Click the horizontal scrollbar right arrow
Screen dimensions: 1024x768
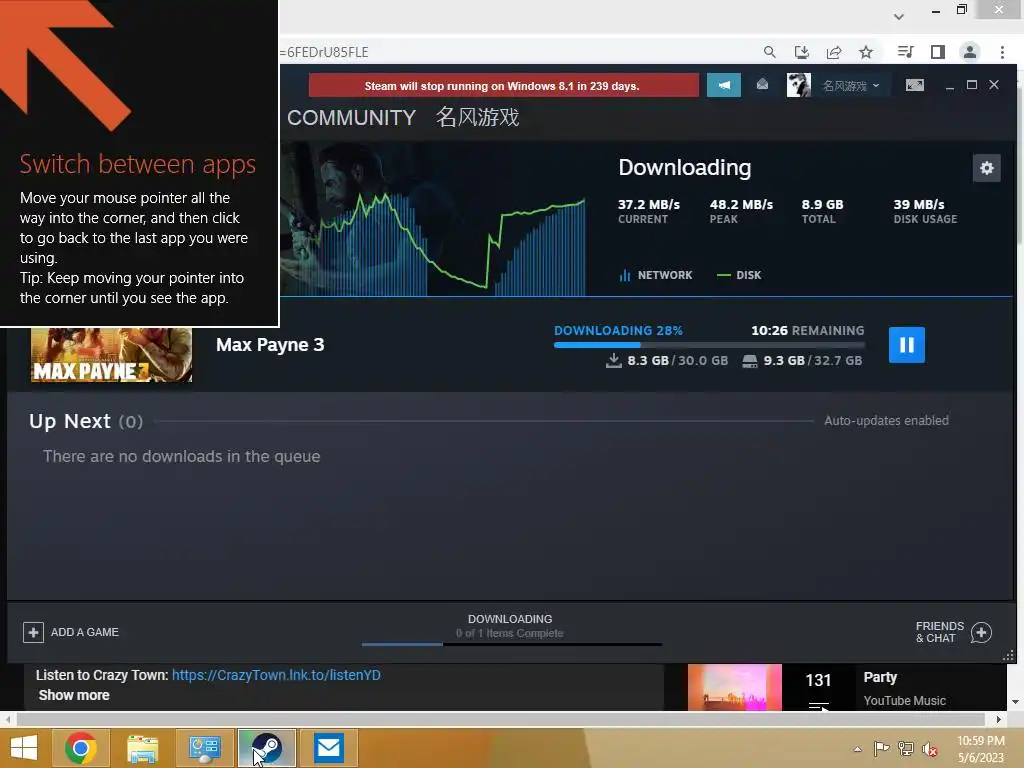tap(998, 719)
